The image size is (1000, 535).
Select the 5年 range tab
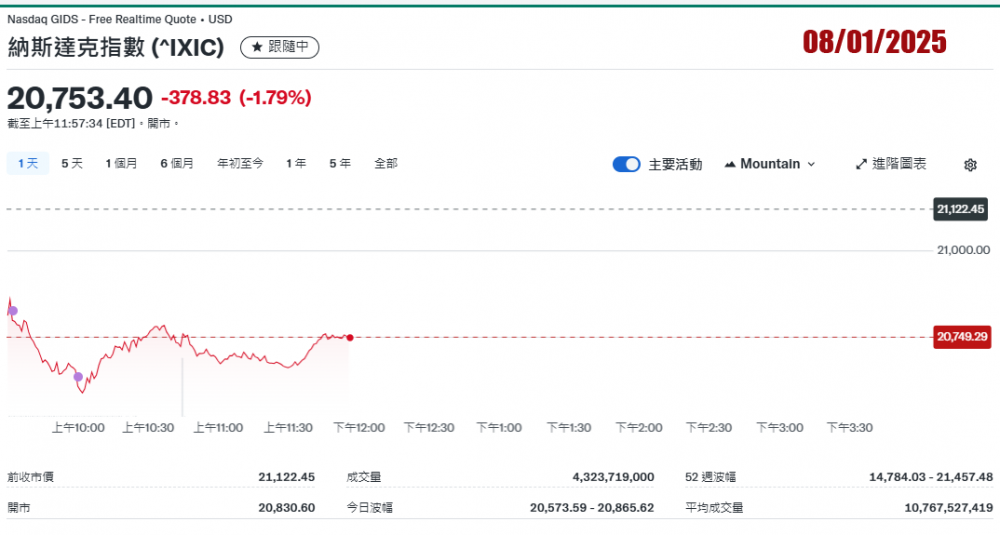(x=340, y=163)
